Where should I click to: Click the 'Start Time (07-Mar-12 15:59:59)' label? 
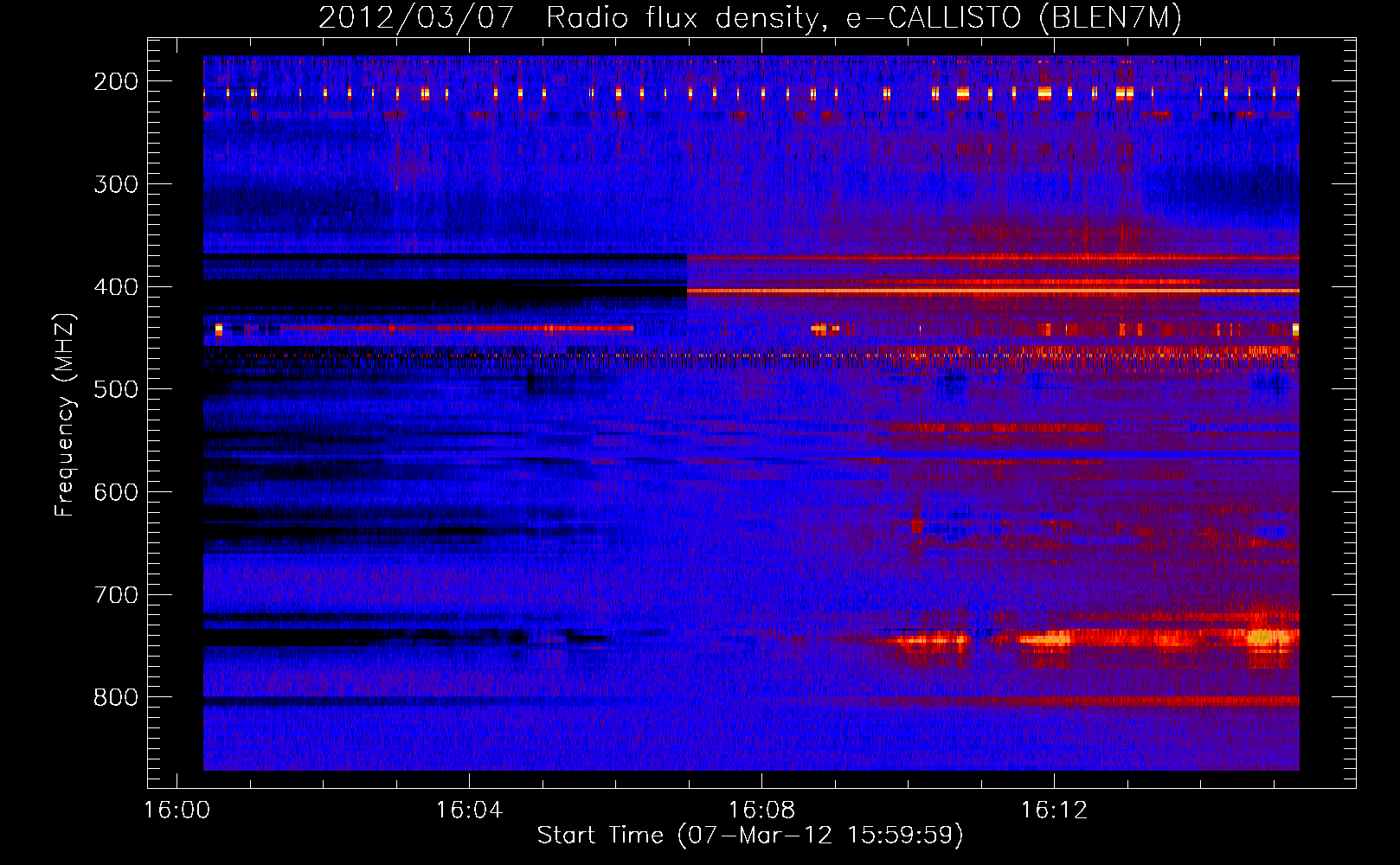coord(750,835)
